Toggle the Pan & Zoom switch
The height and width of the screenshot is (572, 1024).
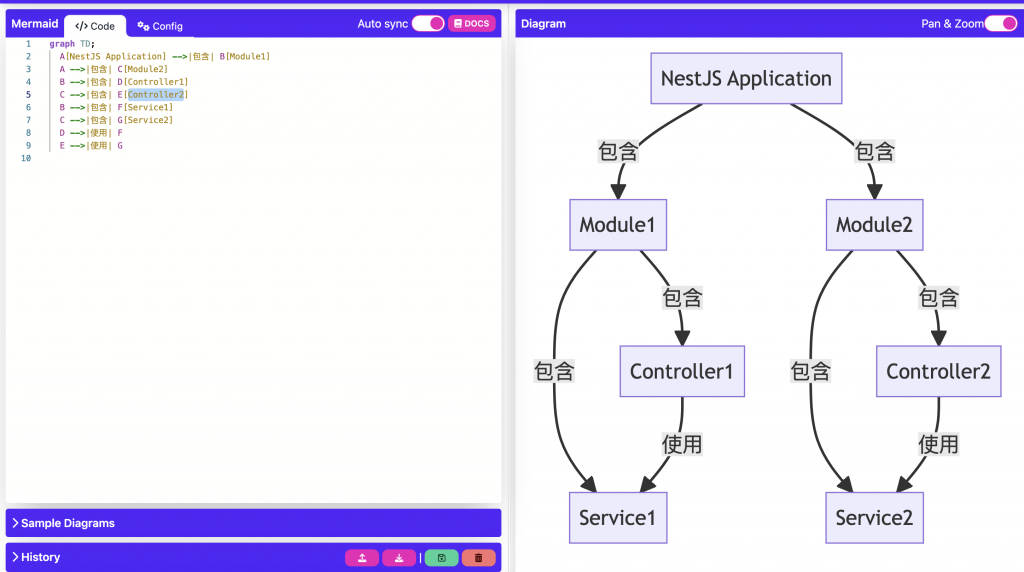pos(1000,24)
